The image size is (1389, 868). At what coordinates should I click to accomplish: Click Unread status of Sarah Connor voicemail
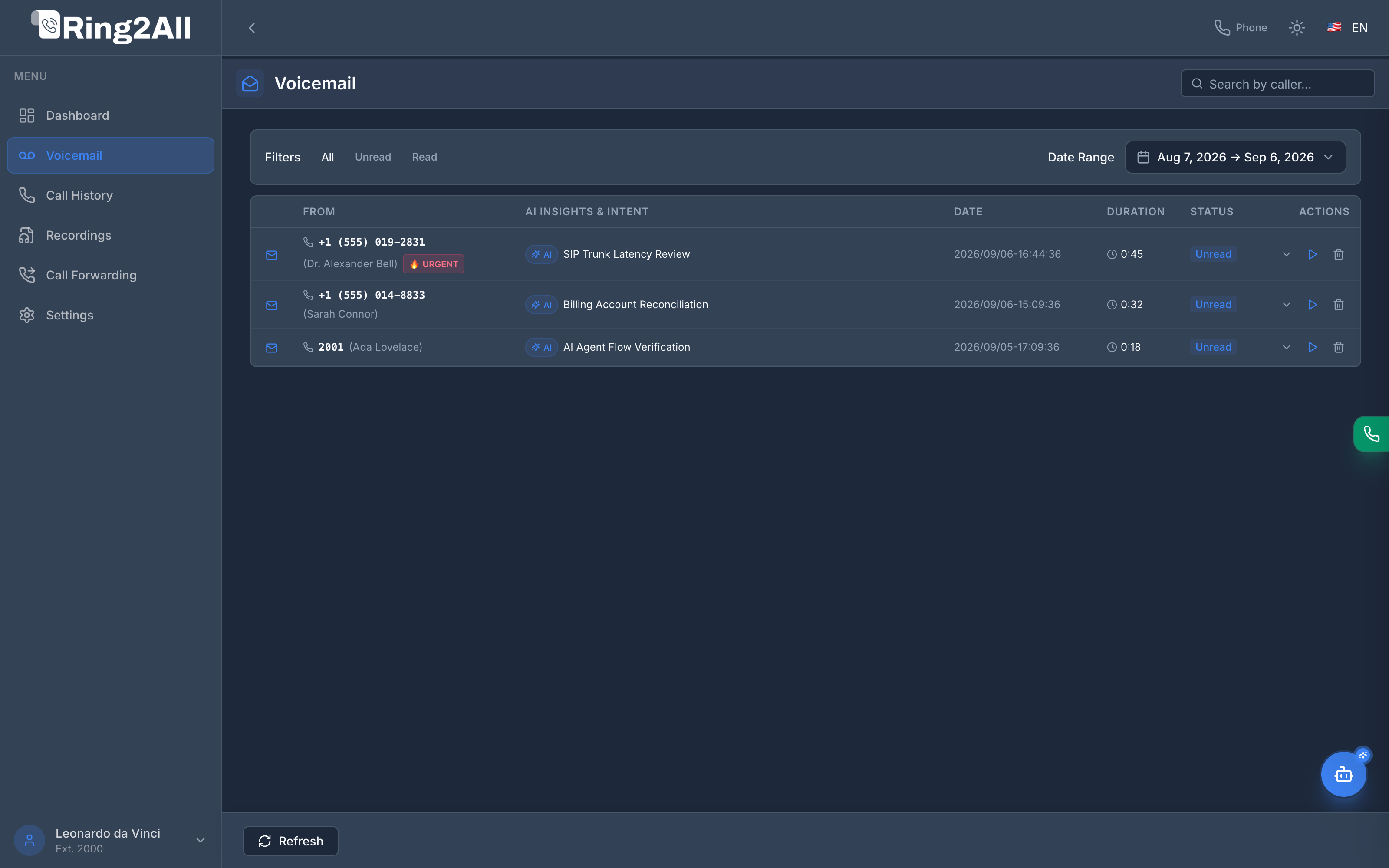point(1213,305)
